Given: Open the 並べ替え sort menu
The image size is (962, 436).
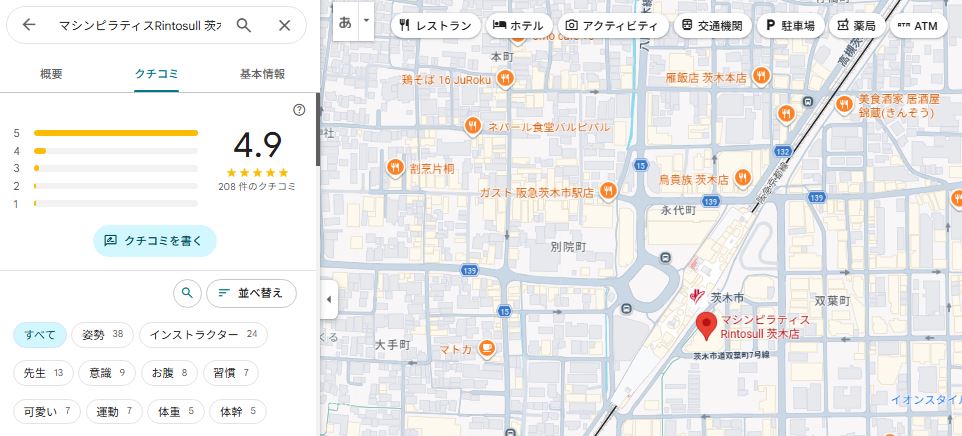Looking at the screenshot, I should click(251, 293).
